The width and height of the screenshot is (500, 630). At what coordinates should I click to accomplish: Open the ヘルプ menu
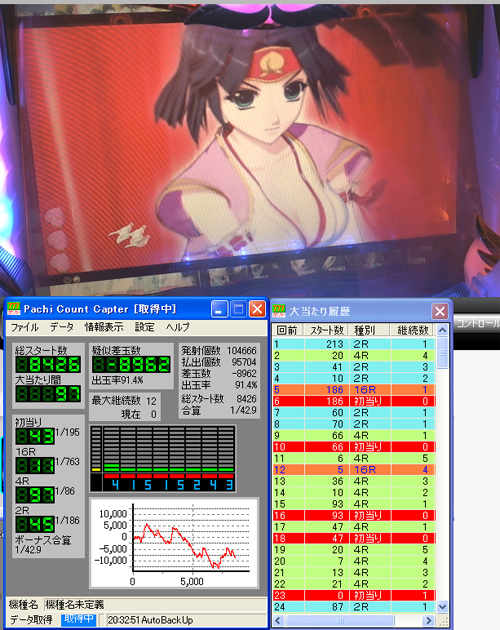(x=177, y=327)
